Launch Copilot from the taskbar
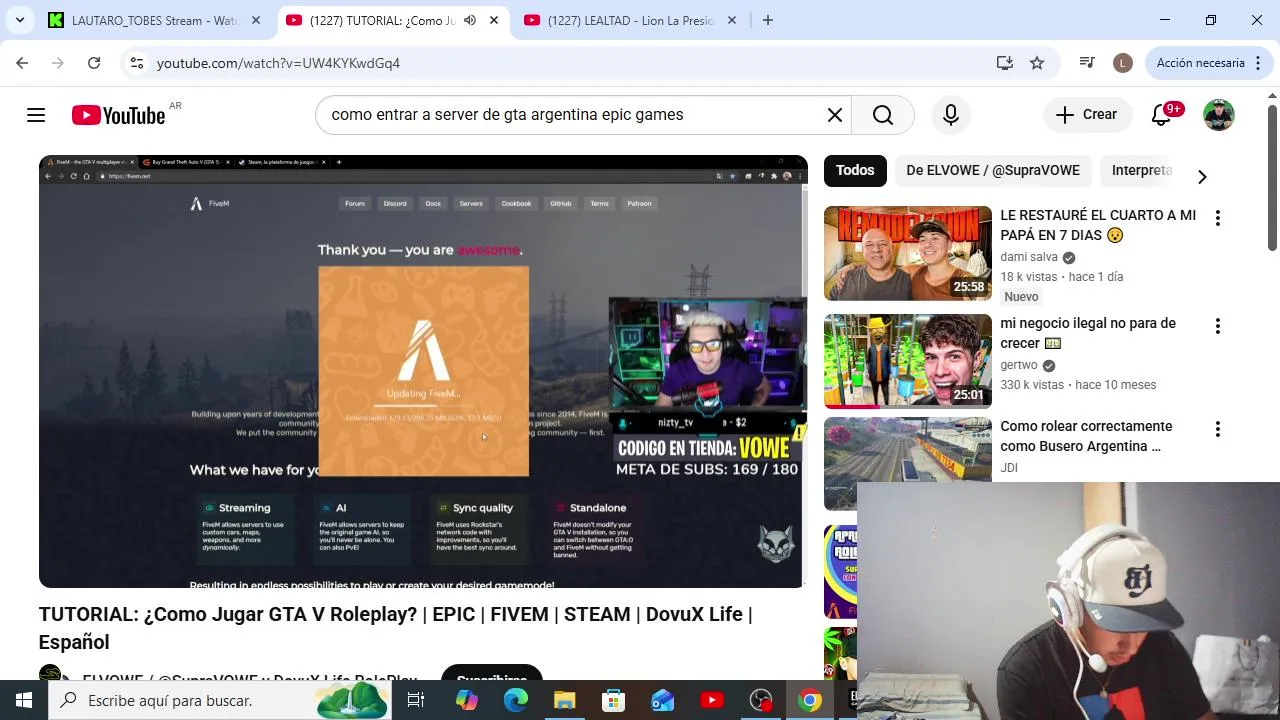This screenshot has height=720, width=1280. pyautogui.click(x=467, y=701)
